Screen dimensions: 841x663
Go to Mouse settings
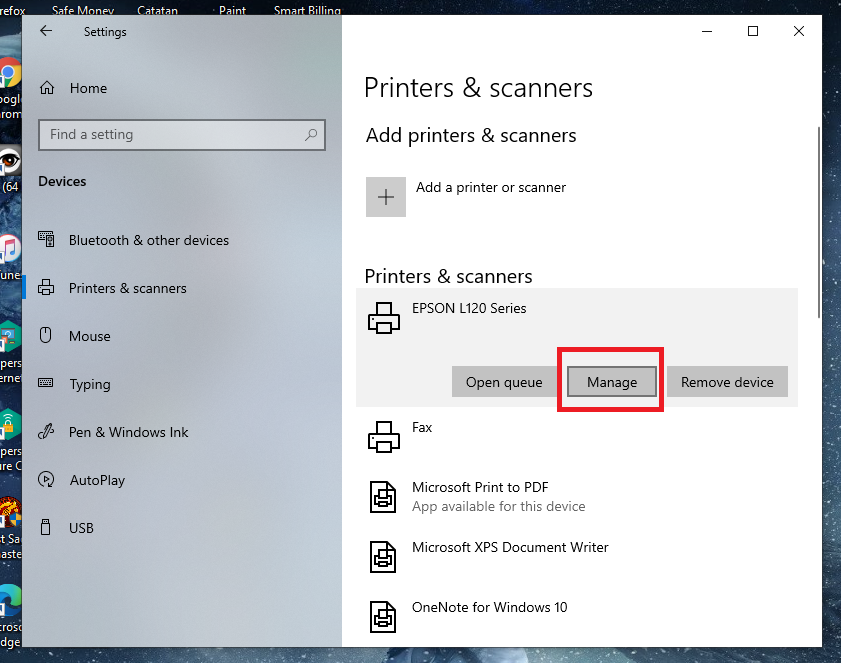[89, 336]
